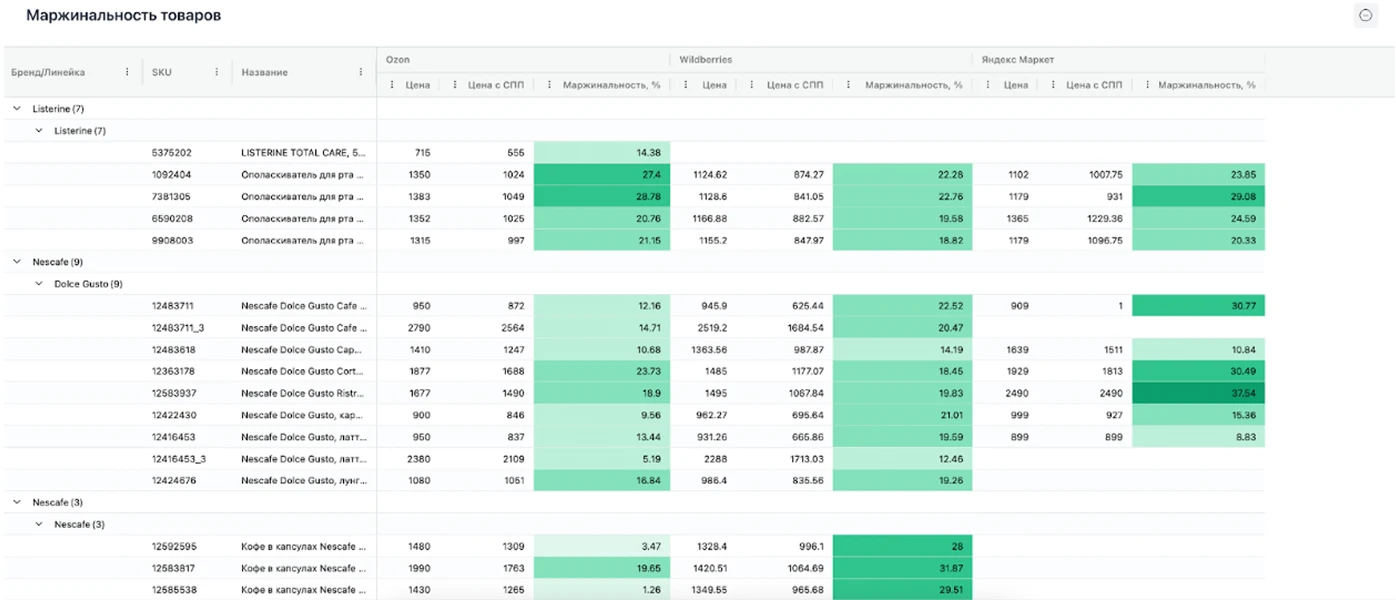The width and height of the screenshot is (1396, 600).
Task: Click the Ozon column group header
Action: (398, 60)
